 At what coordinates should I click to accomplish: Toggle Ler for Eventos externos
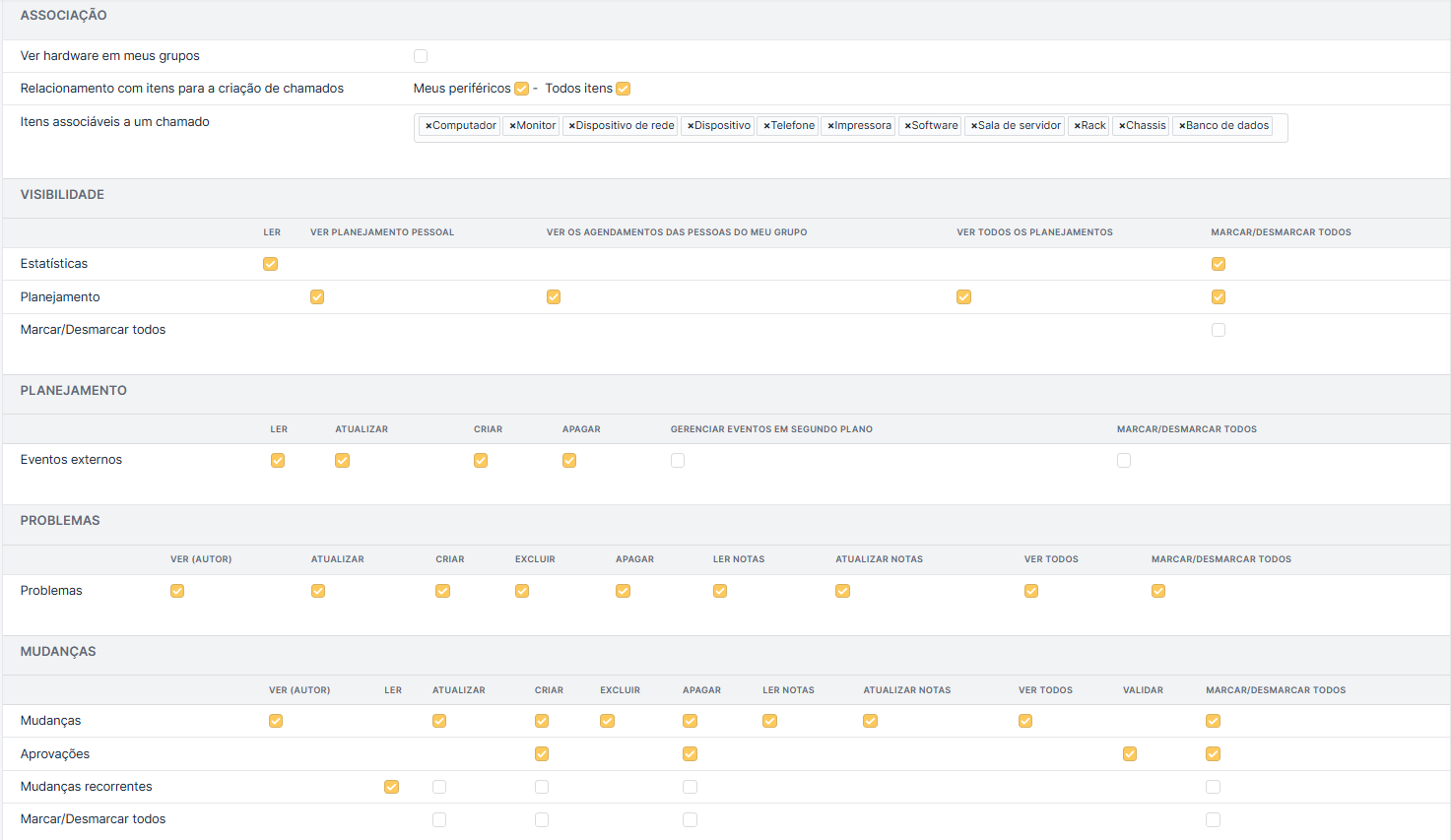point(278,461)
